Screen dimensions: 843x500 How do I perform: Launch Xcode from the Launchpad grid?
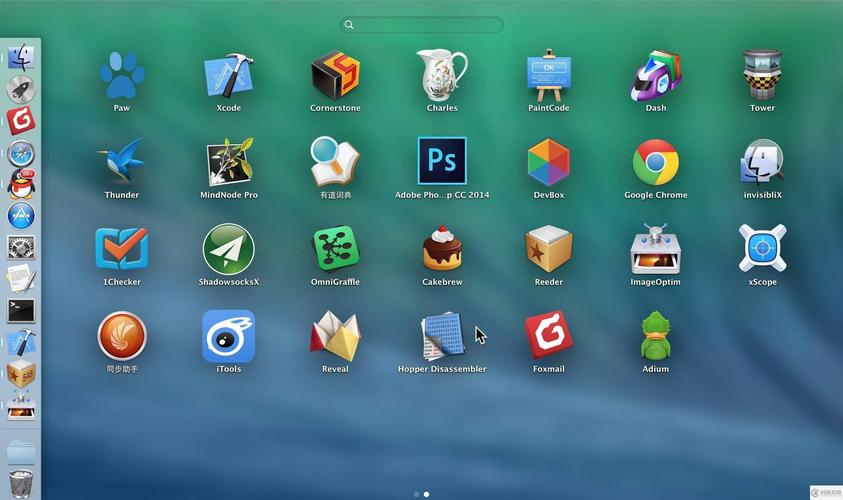click(x=228, y=75)
